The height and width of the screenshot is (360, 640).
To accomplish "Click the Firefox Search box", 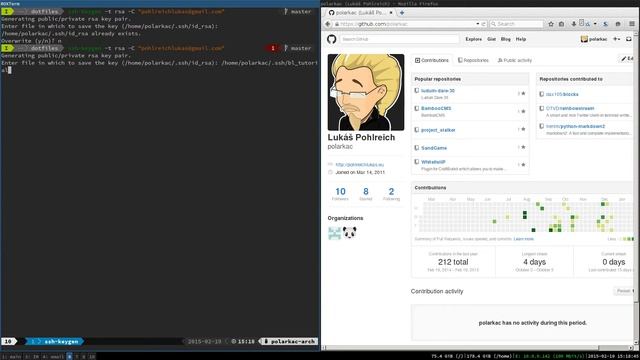I will coord(517,24).
